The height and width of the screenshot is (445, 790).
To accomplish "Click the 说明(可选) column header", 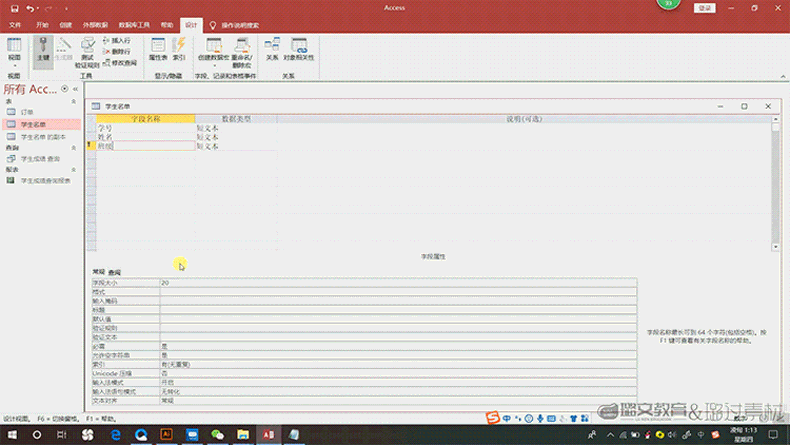I will tap(524, 119).
